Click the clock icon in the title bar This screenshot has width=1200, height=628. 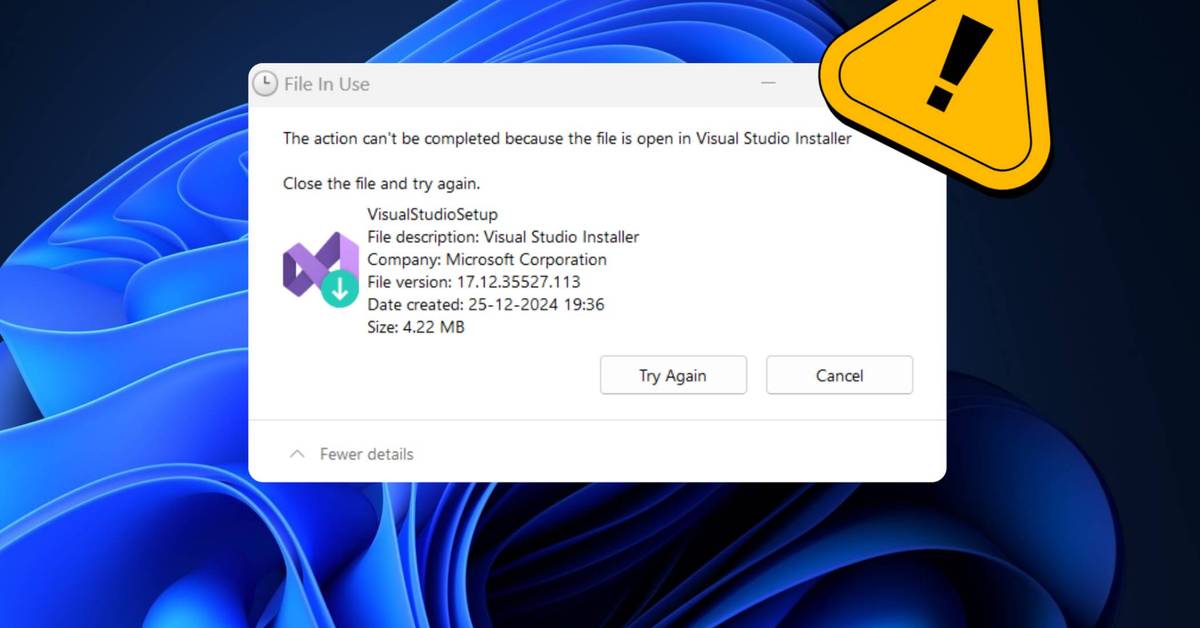pos(265,84)
